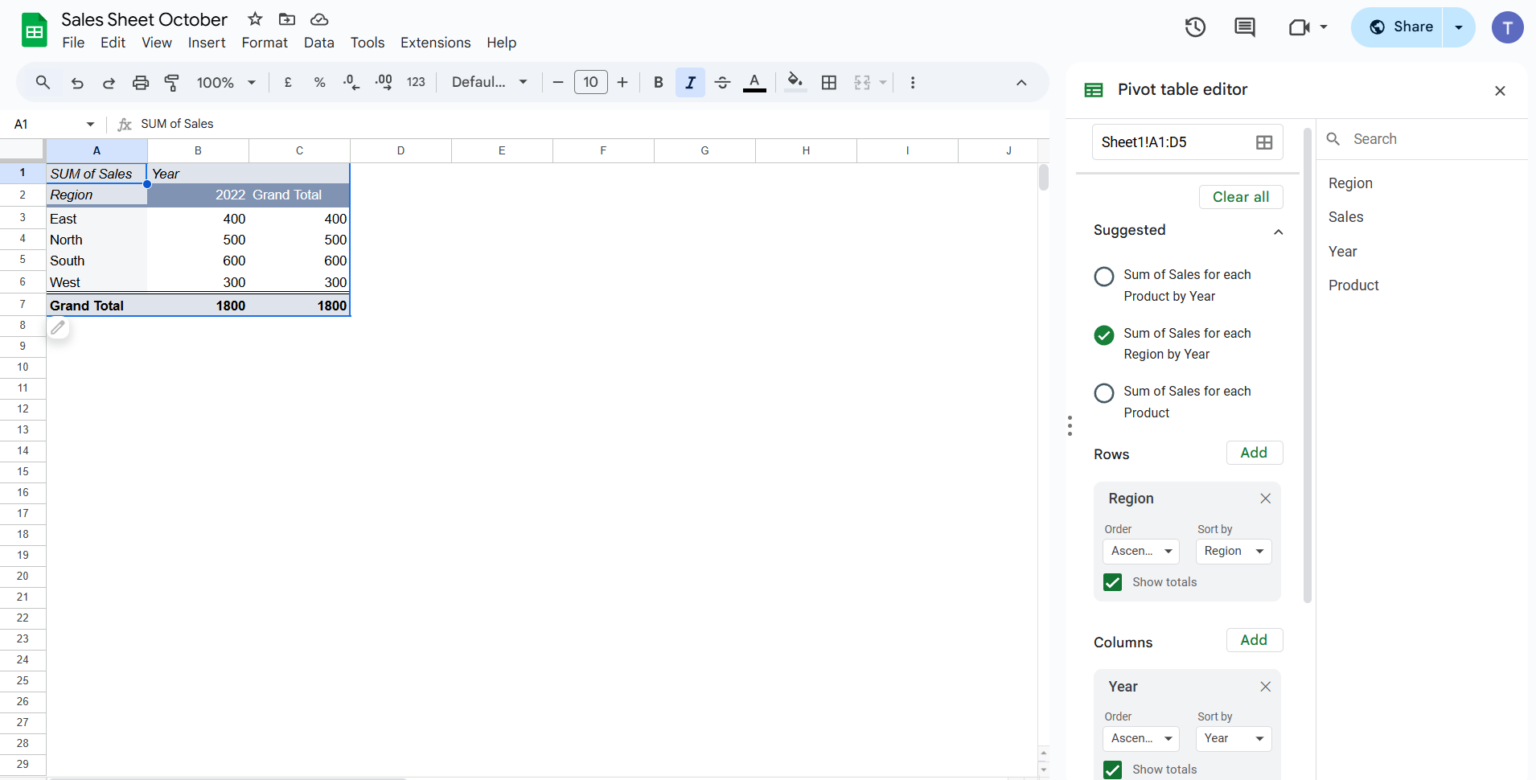This screenshot has height=780, width=1536.
Task: Select the data range grid icon
Action: click(x=1262, y=142)
